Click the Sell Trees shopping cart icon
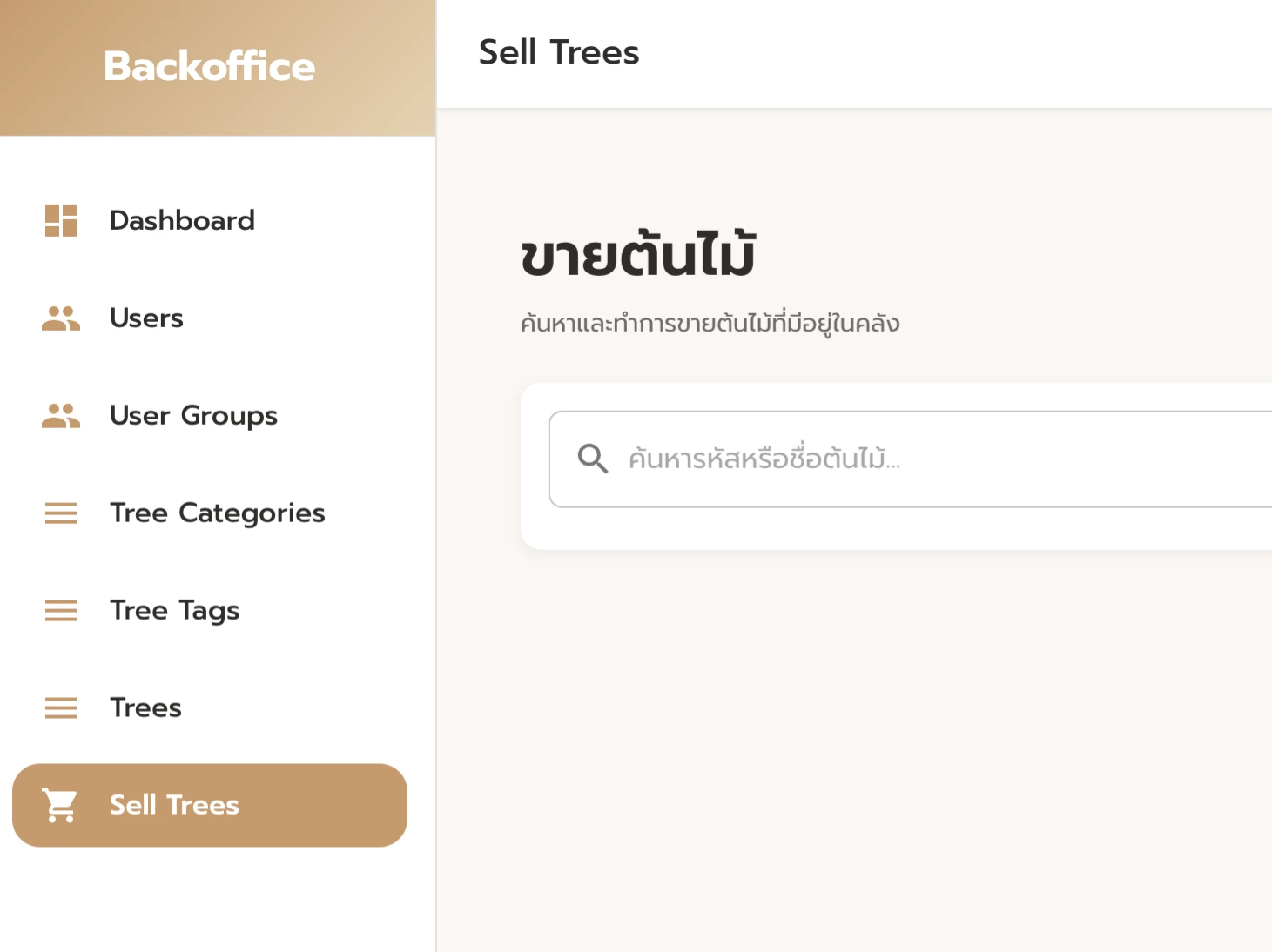1272x952 pixels. click(61, 806)
